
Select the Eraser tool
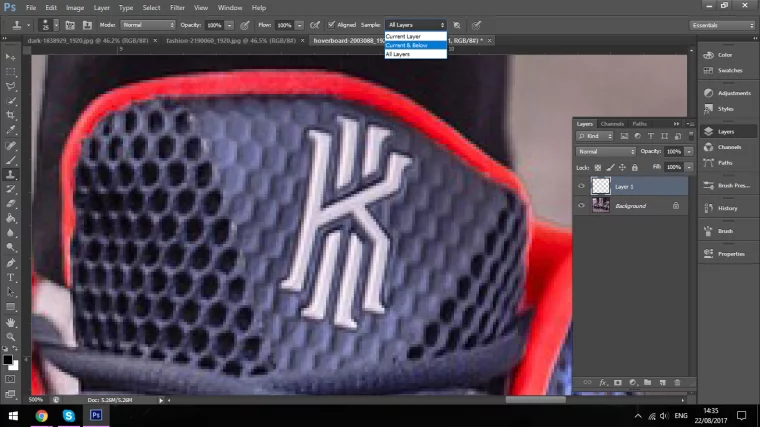click(x=10, y=204)
